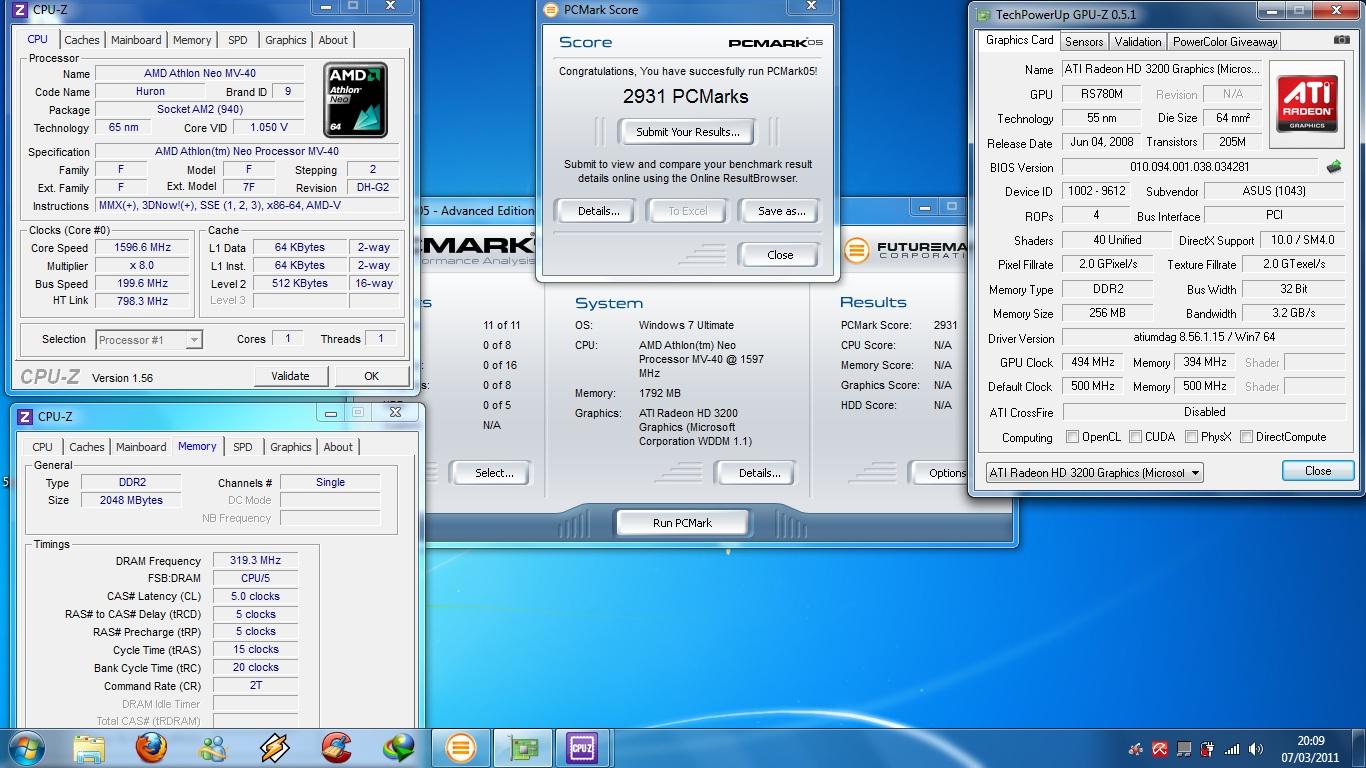Click the PCMark Score title bar icon
1366x768 pixels.
[550, 10]
